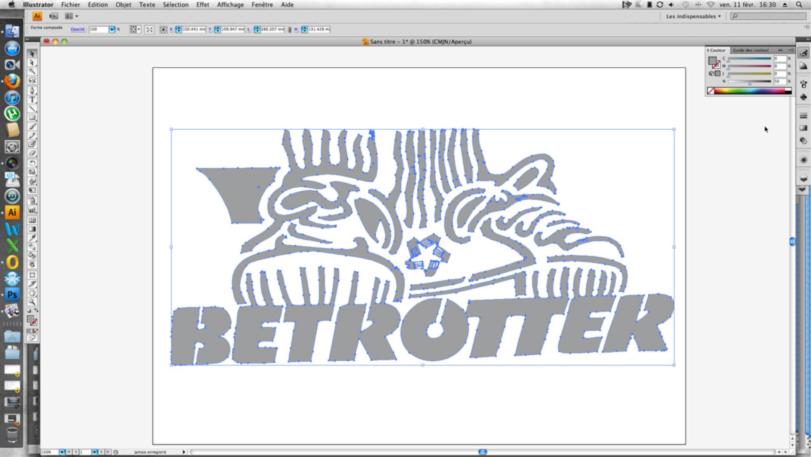Launch Firefox from the Dock
Image resolution: width=811 pixels, height=457 pixels.
click(x=12, y=81)
